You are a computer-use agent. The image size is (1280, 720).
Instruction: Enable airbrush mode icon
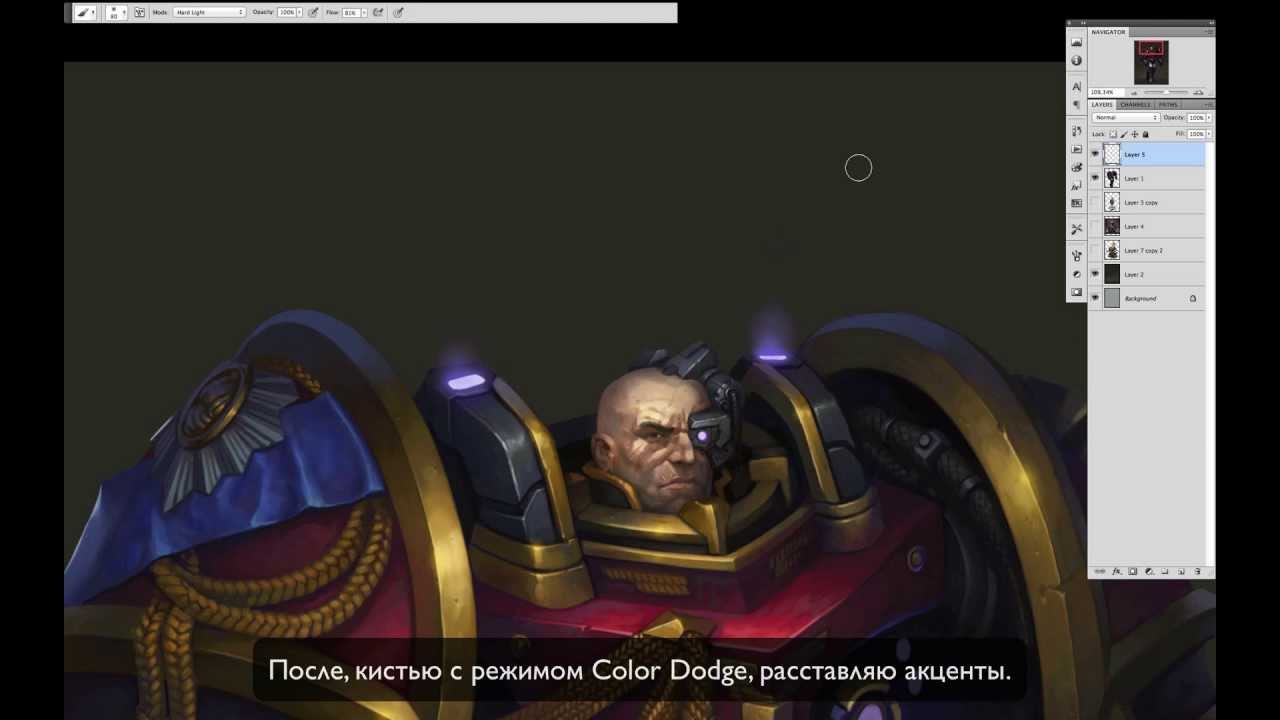pos(379,12)
